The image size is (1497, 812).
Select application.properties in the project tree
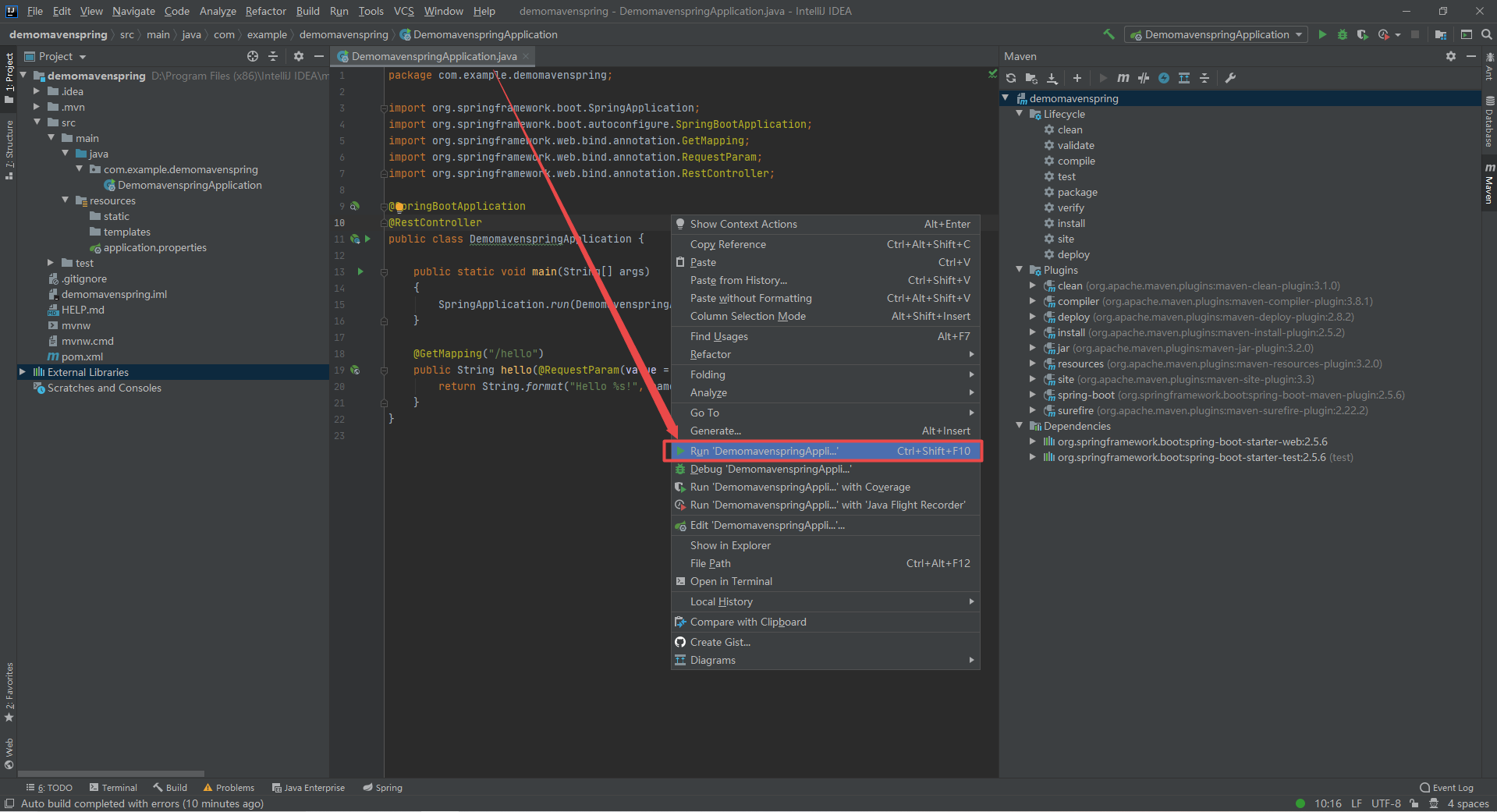[x=154, y=247]
